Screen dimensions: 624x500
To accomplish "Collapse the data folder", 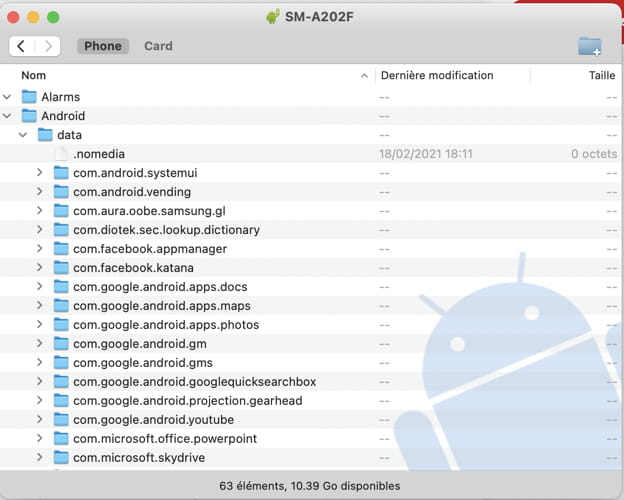I will tap(23, 135).
